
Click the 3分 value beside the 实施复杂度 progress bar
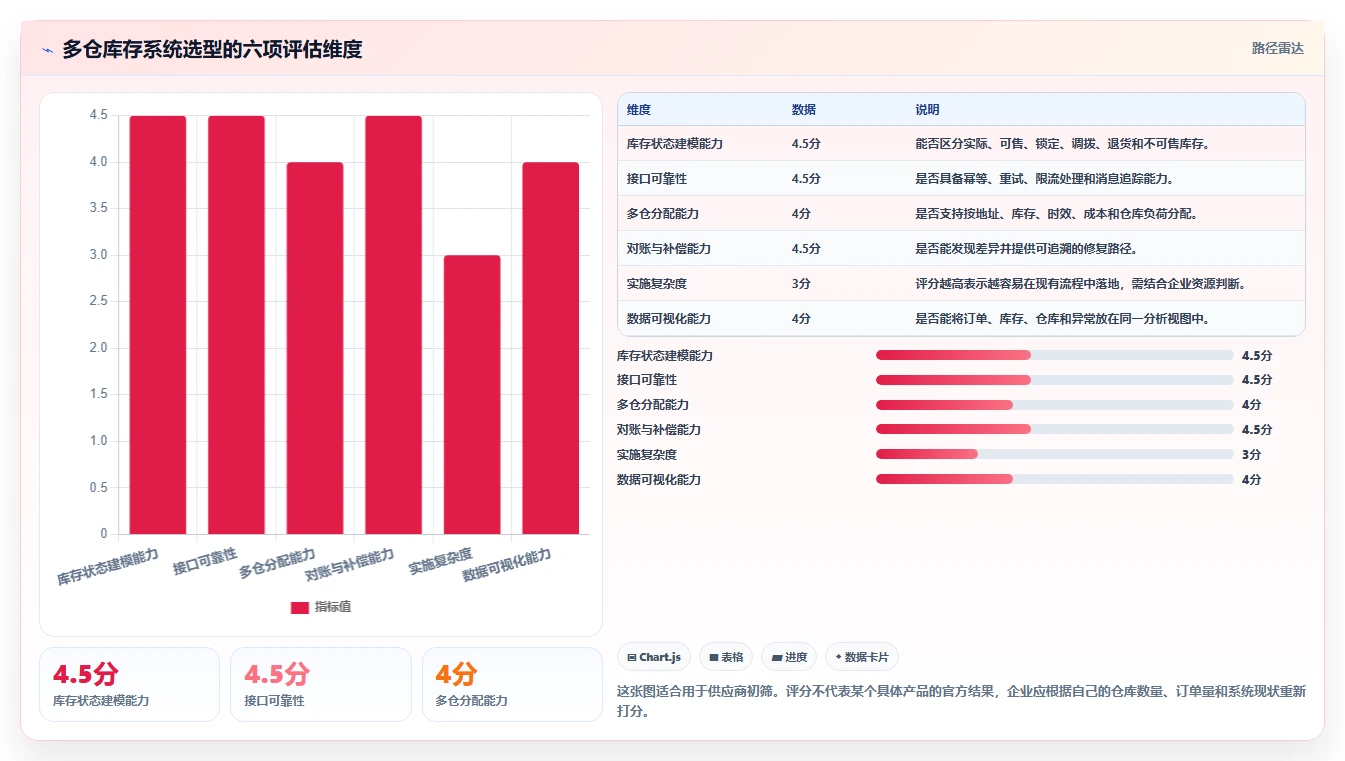[1251, 455]
